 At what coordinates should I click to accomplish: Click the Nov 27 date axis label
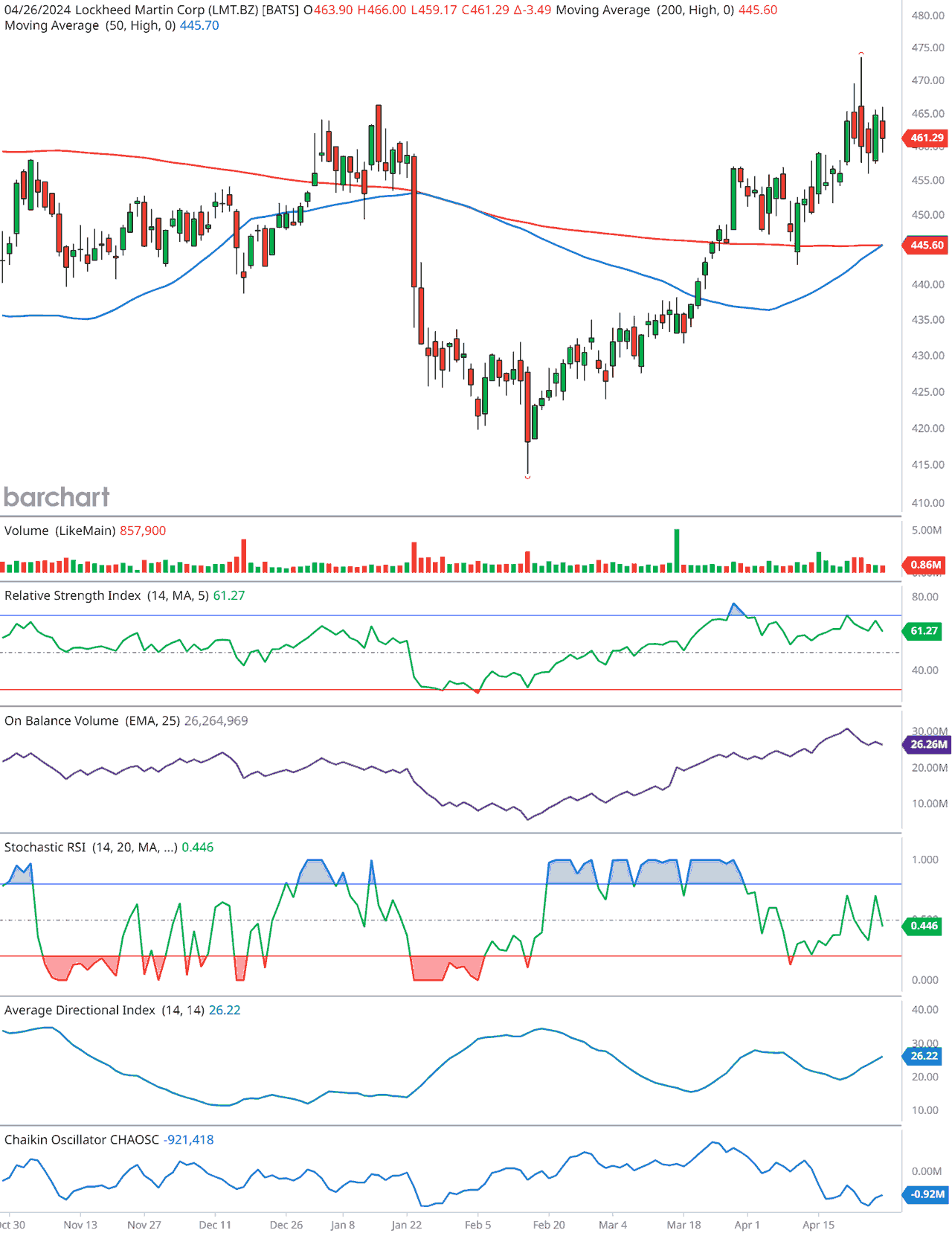pyautogui.click(x=144, y=1225)
